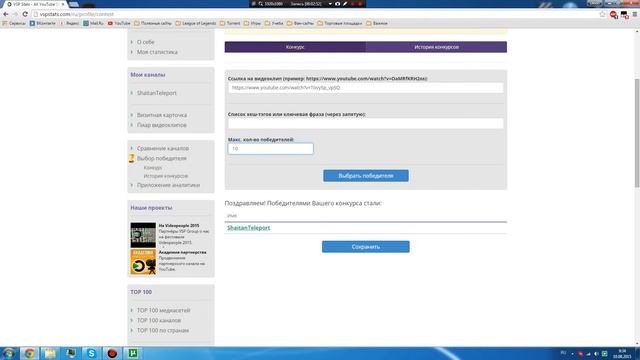Open Приложение аналитики in the sidebar
The width and height of the screenshot is (640, 360).
[168, 185]
